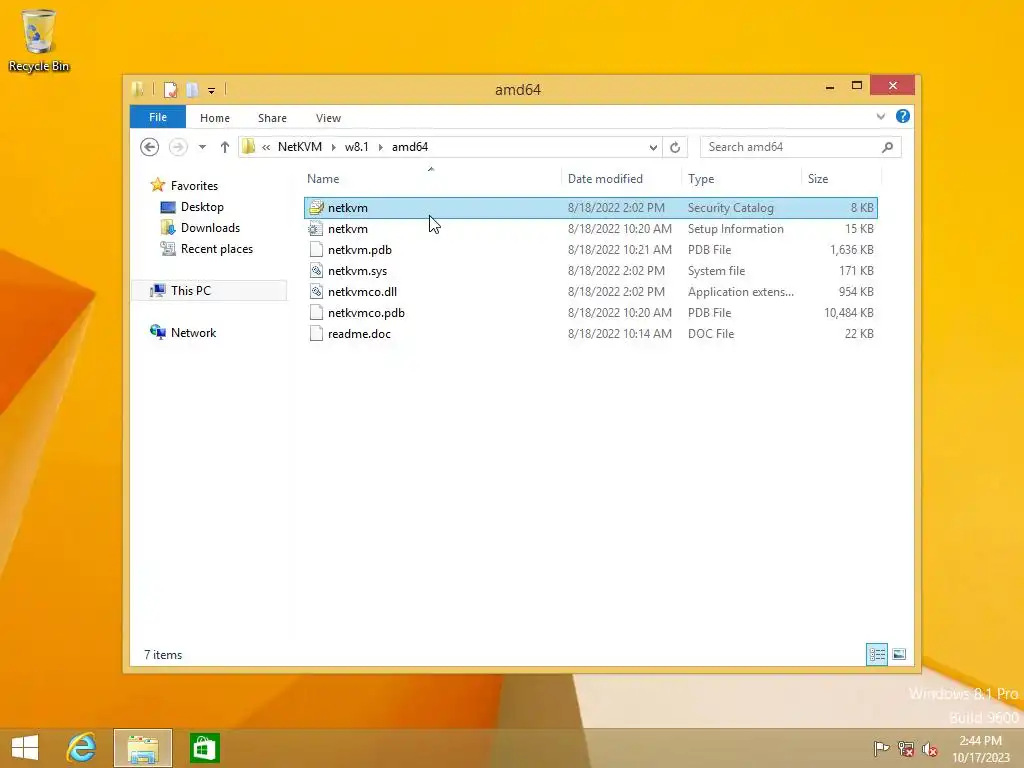Open Action Center flag icon

881,748
